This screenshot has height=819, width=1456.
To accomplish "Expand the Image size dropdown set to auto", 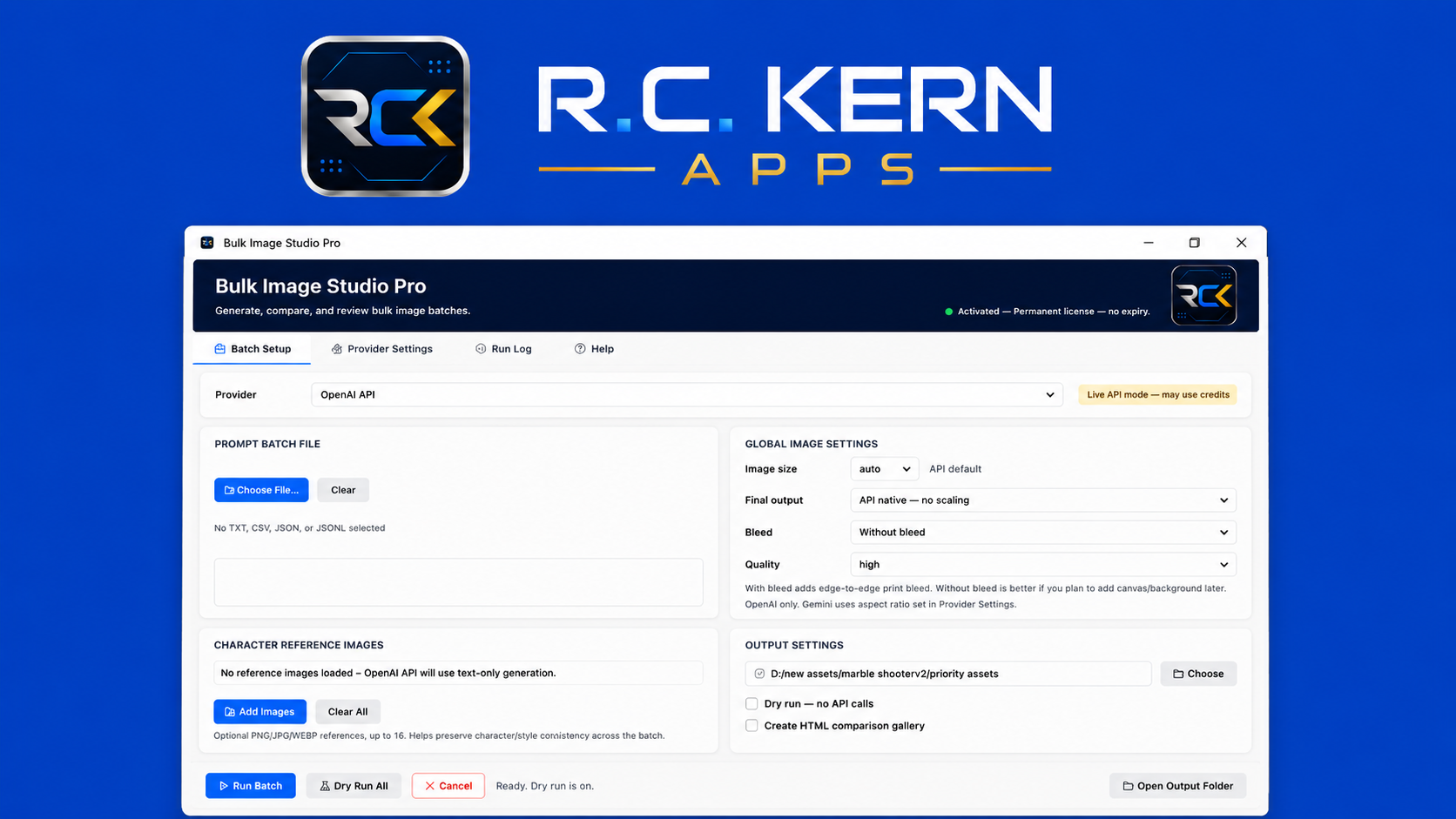I will 884,469.
